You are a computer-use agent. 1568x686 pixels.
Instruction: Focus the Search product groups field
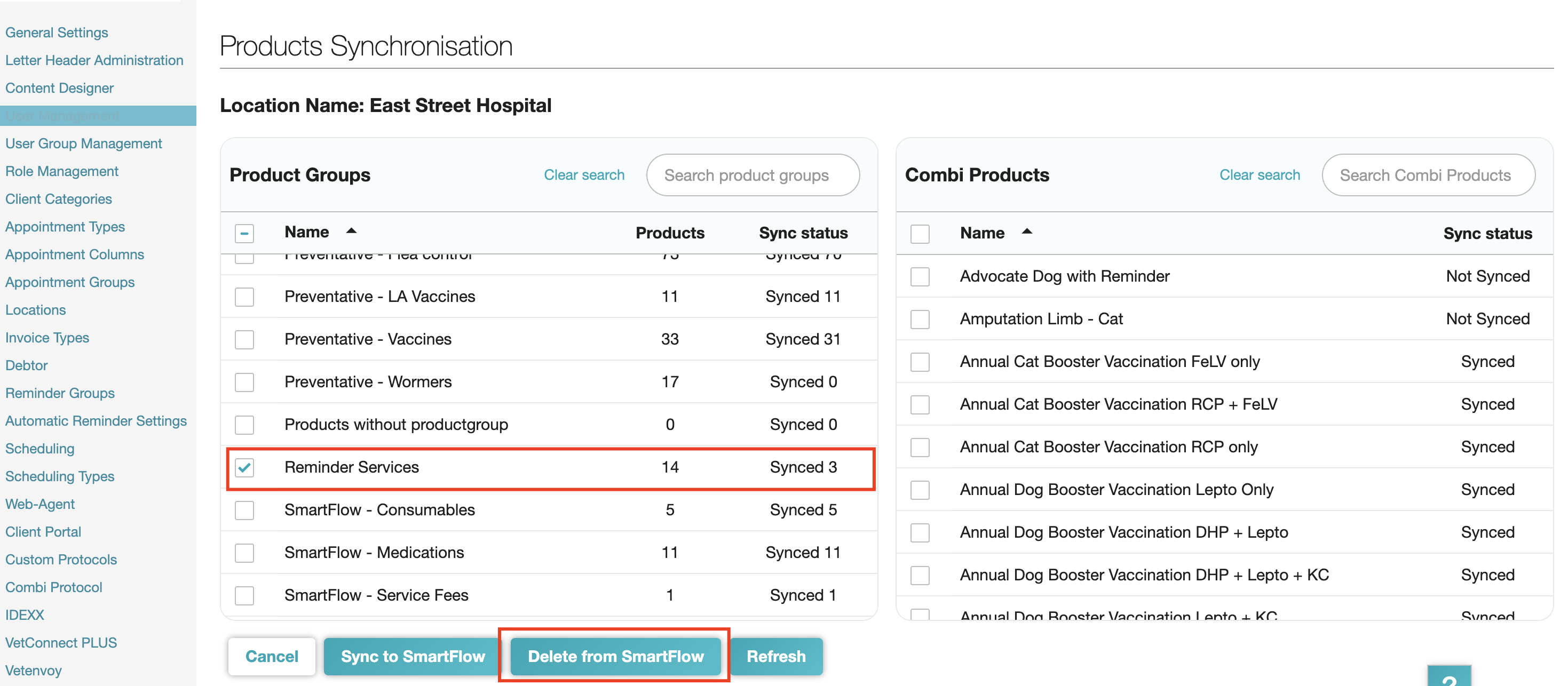coord(753,175)
